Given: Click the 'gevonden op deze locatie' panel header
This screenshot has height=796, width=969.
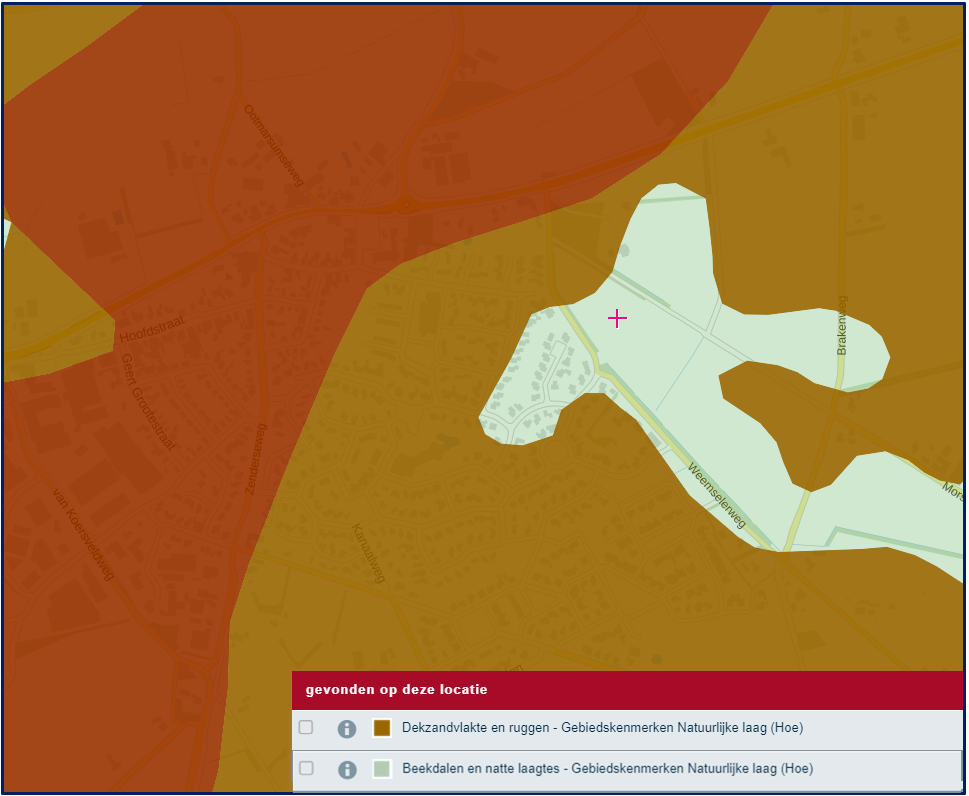Looking at the screenshot, I should (628, 690).
